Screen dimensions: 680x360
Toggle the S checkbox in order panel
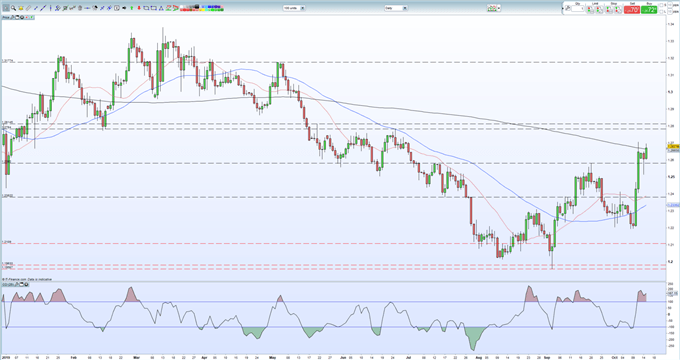[x=661, y=5]
